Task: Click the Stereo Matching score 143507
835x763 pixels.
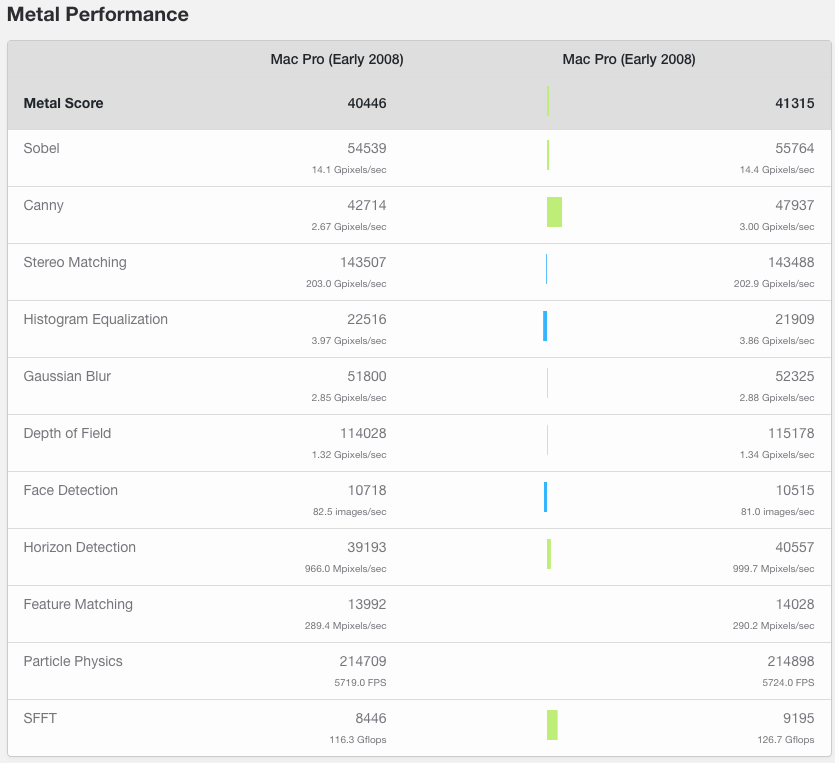Action: (363, 262)
